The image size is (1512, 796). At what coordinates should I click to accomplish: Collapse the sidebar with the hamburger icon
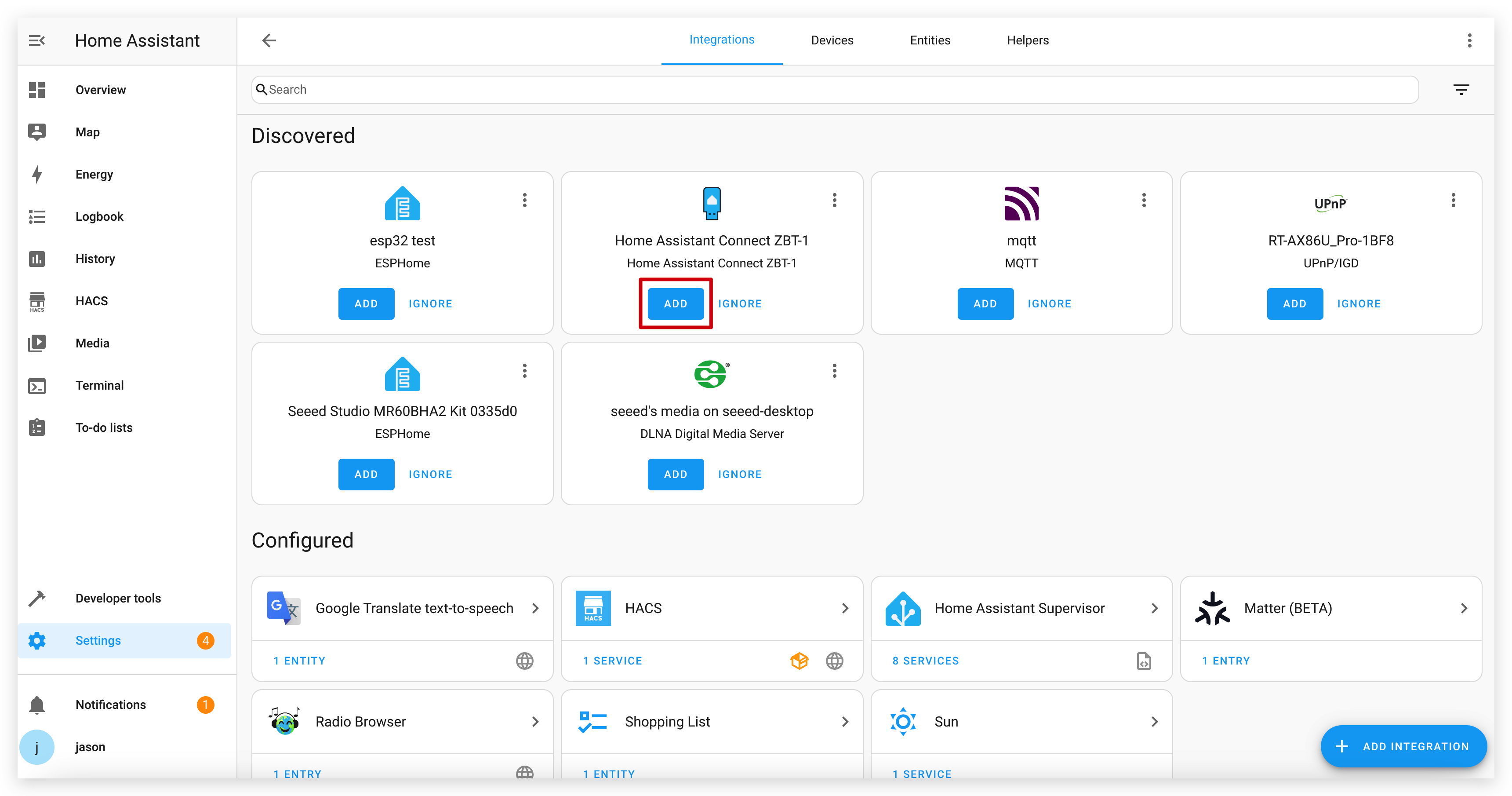click(37, 40)
